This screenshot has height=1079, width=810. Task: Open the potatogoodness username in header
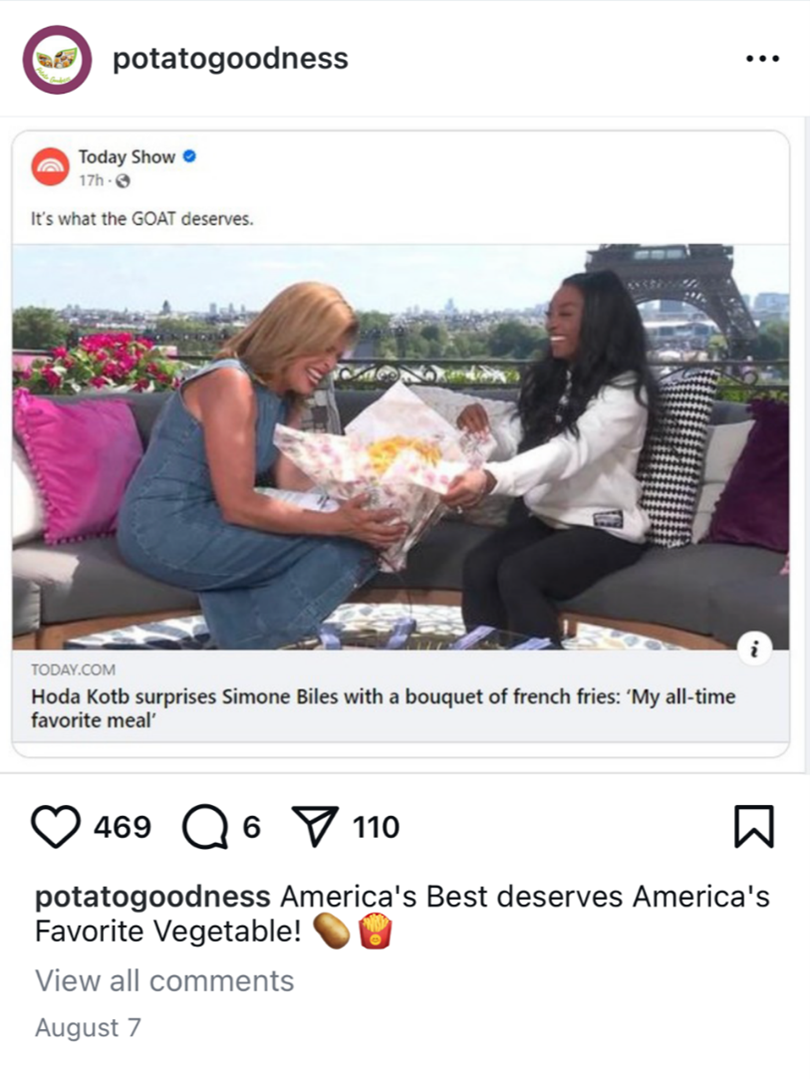click(x=231, y=58)
